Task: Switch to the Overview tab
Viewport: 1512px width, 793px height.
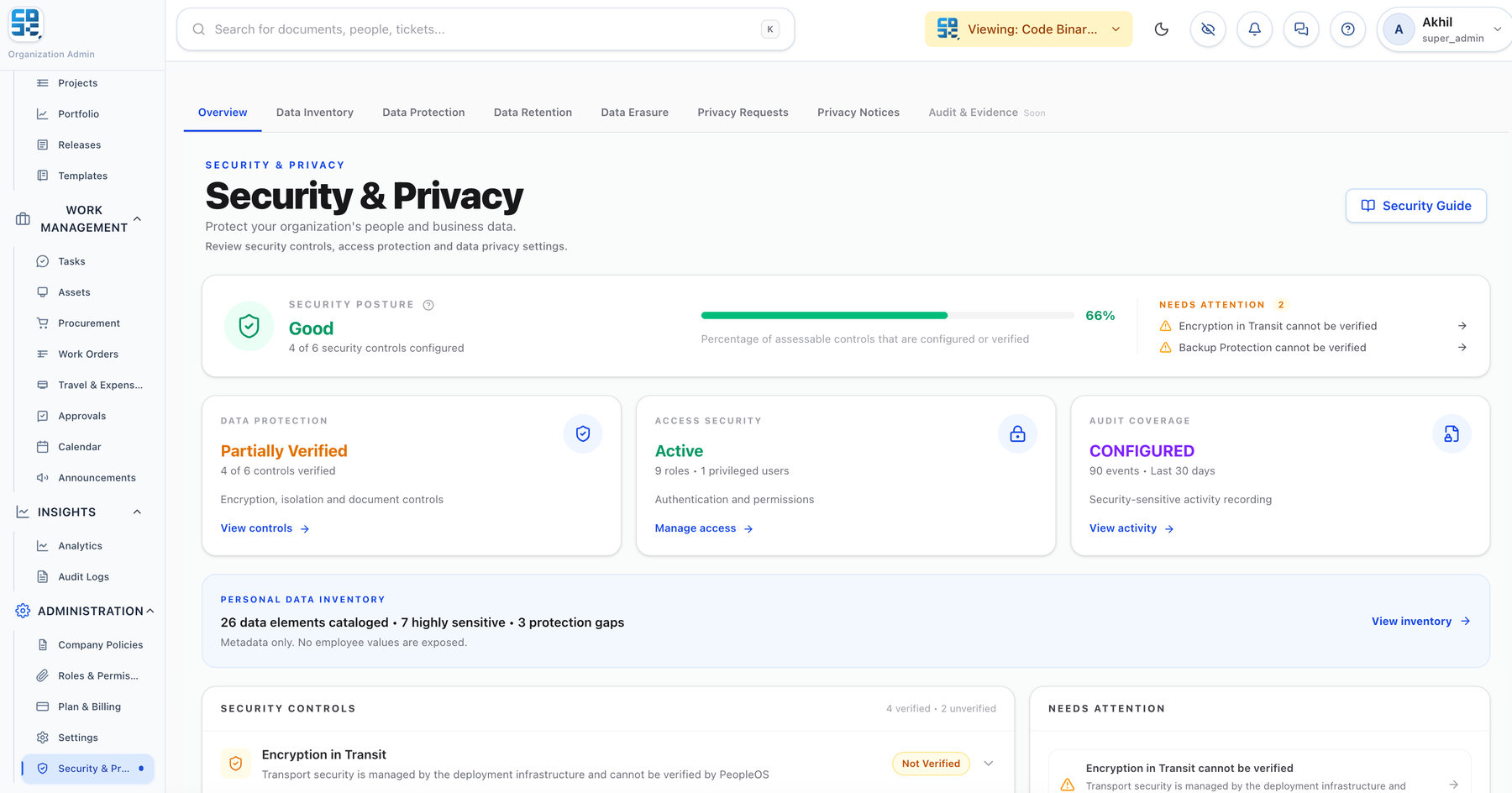Action: pyautogui.click(x=223, y=113)
